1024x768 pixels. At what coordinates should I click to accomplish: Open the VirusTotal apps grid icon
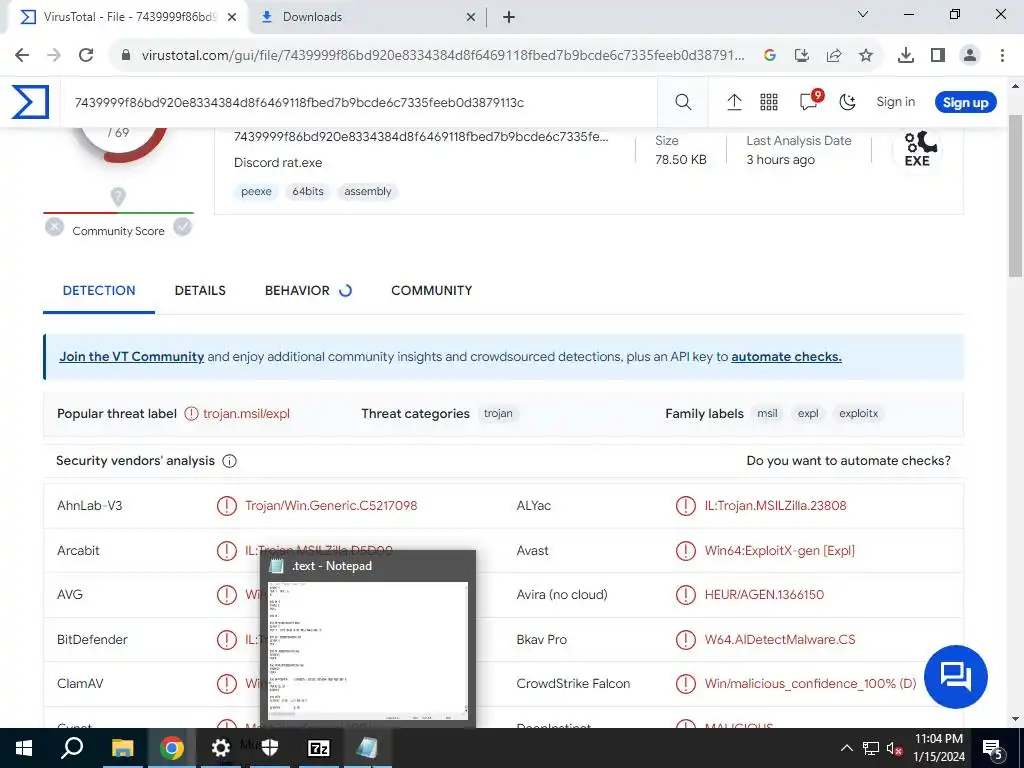click(x=769, y=102)
